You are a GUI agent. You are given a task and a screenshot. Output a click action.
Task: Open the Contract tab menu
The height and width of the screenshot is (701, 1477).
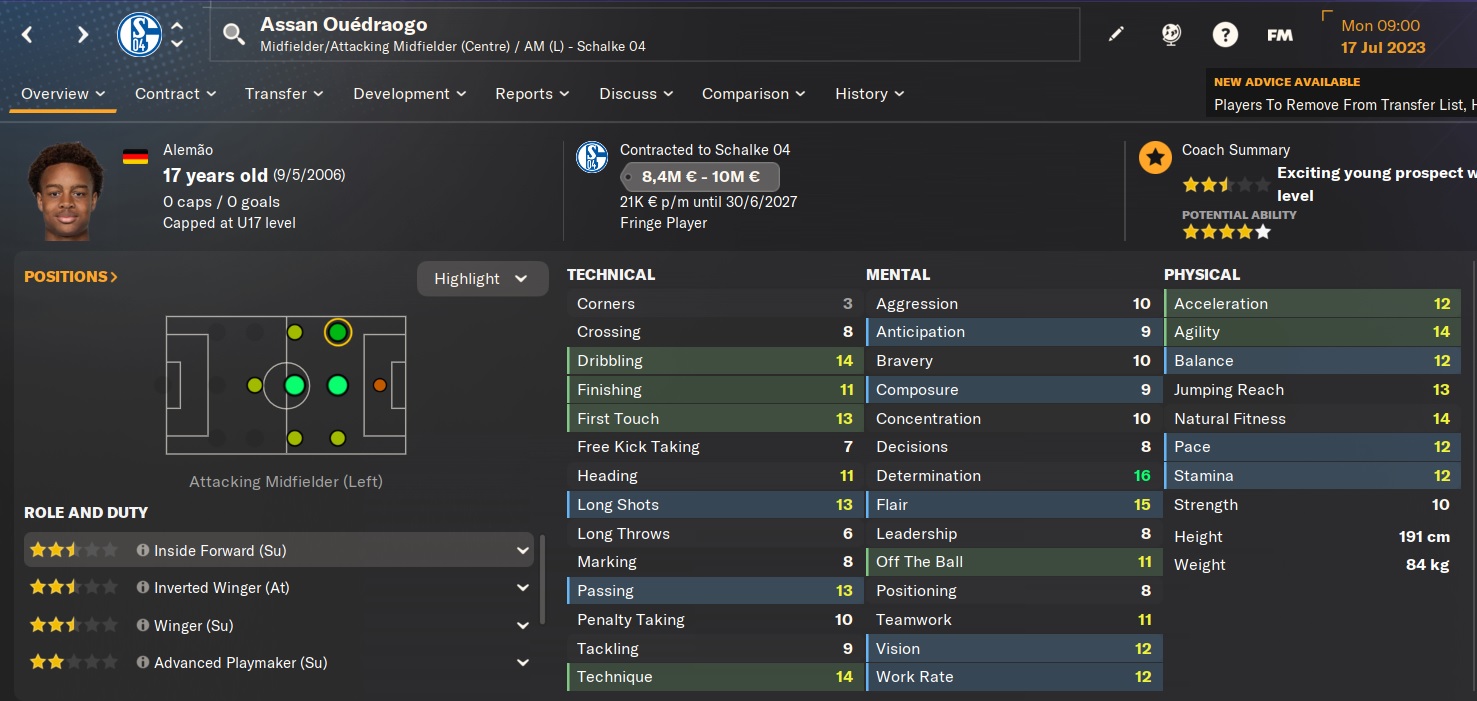(175, 93)
